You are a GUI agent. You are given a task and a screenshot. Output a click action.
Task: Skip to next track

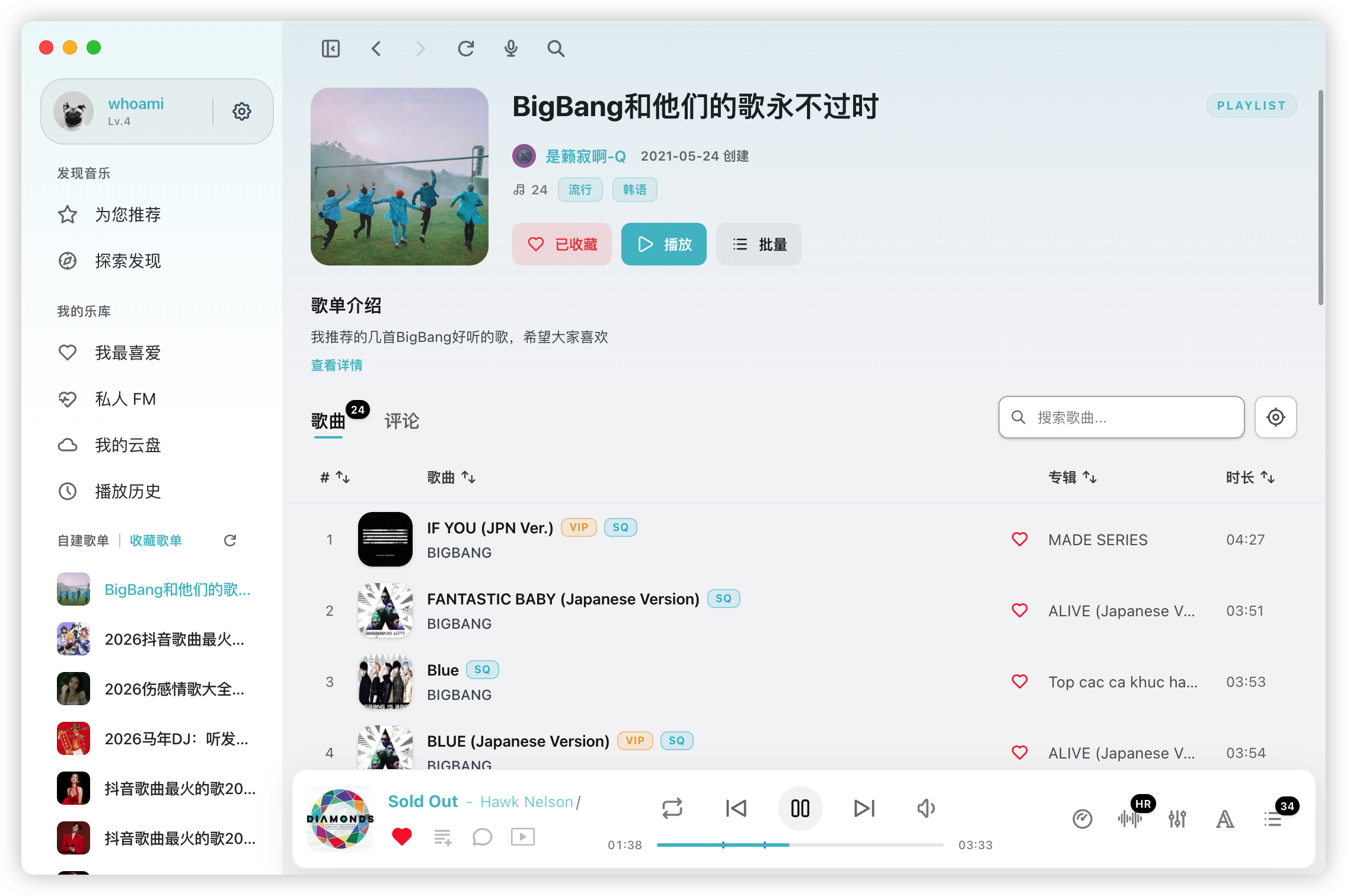tap(864, 808)
